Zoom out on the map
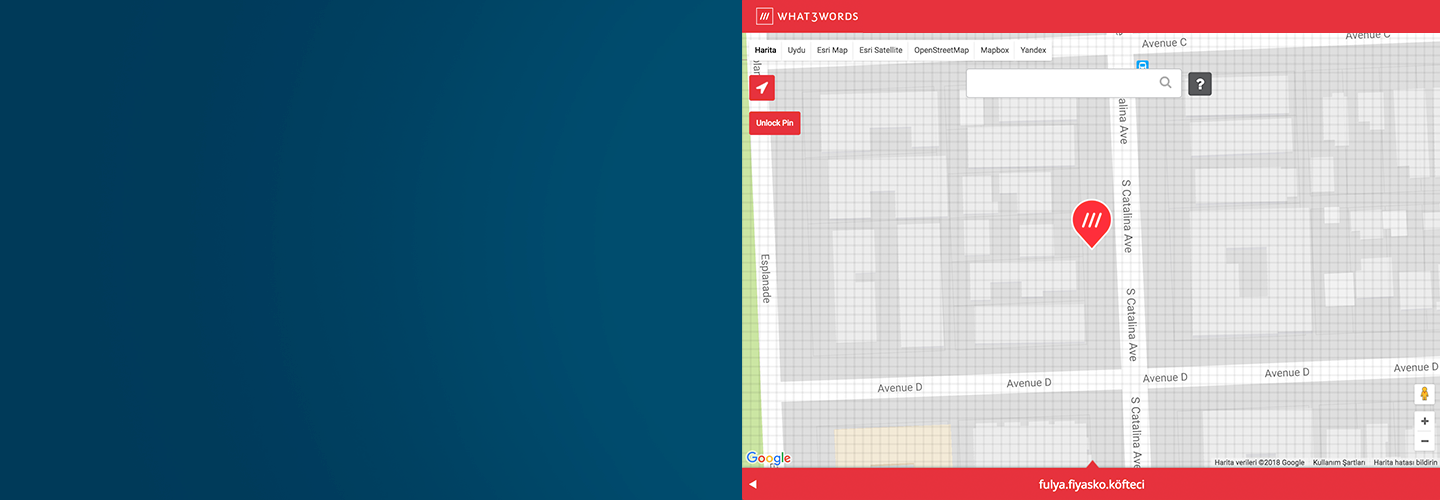 click(x=1424, y=441)
